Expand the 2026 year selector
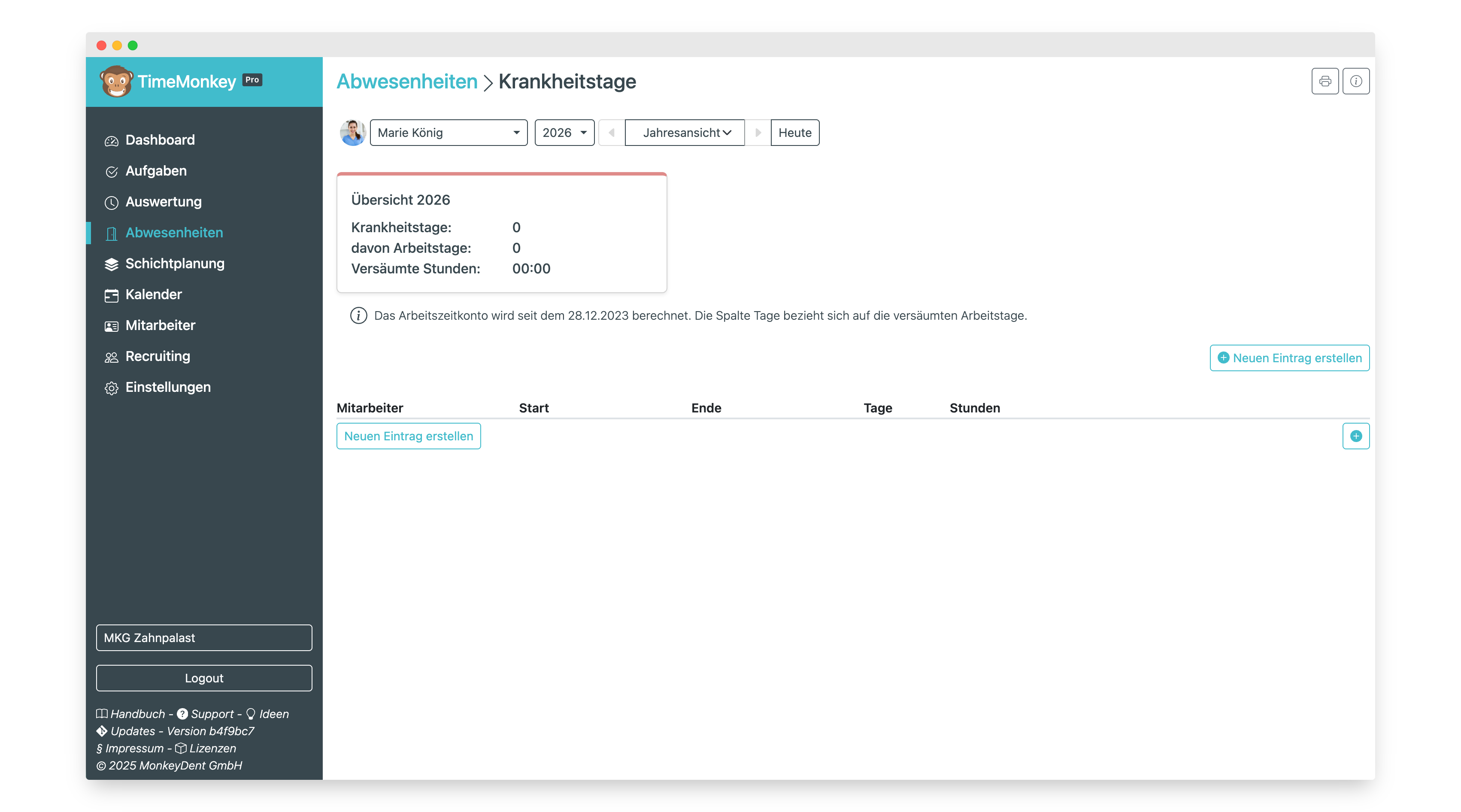This screenshot has height=812, width=1461. (x=564, y=133)
